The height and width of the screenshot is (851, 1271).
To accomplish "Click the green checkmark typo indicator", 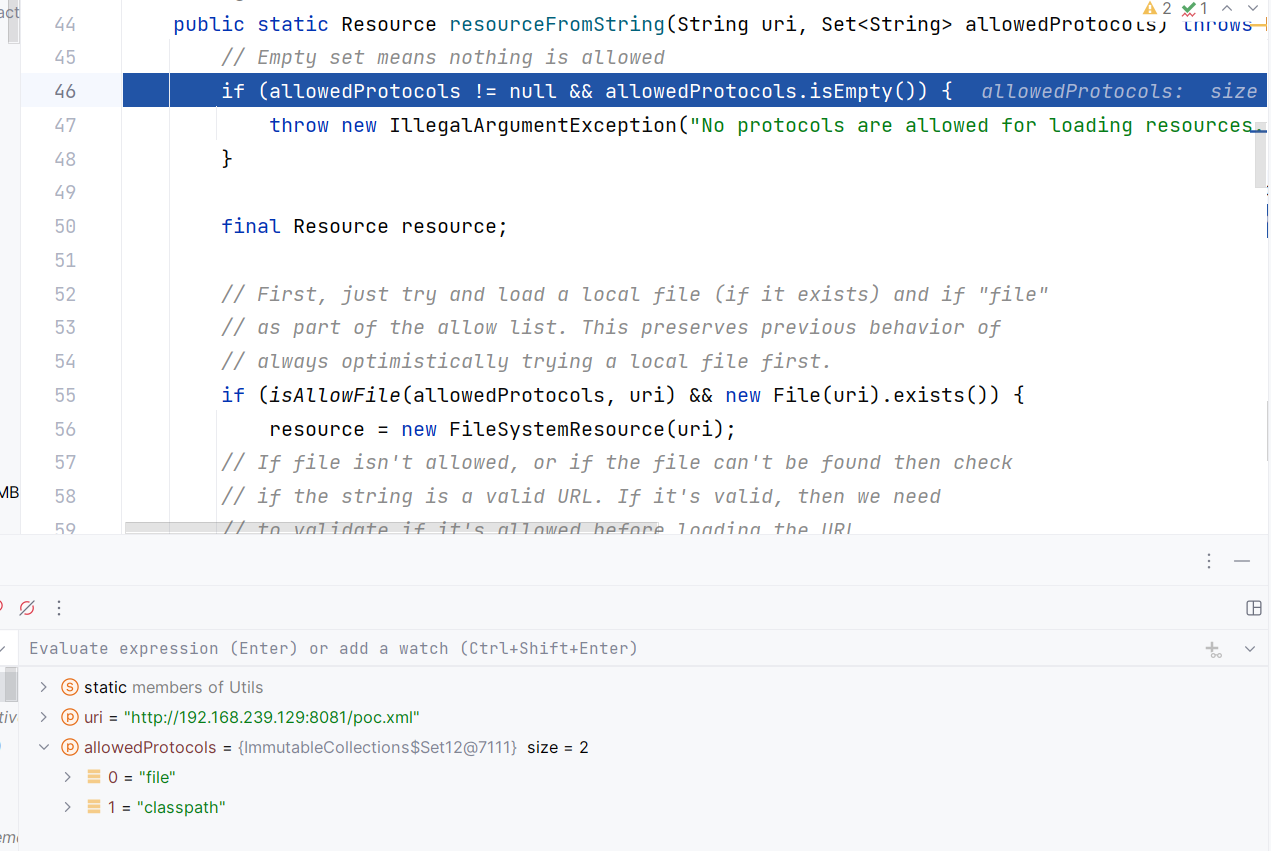I will pyautogui.click(x=1194, y=8).
